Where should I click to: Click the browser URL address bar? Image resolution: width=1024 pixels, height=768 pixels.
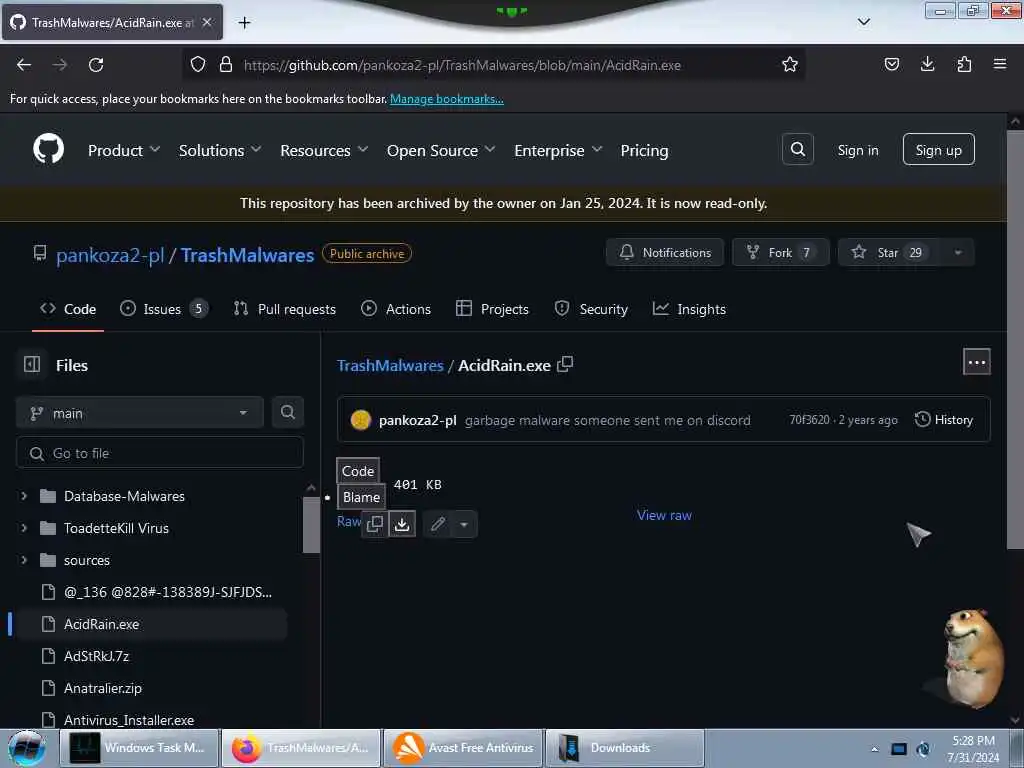pos(492,65)
